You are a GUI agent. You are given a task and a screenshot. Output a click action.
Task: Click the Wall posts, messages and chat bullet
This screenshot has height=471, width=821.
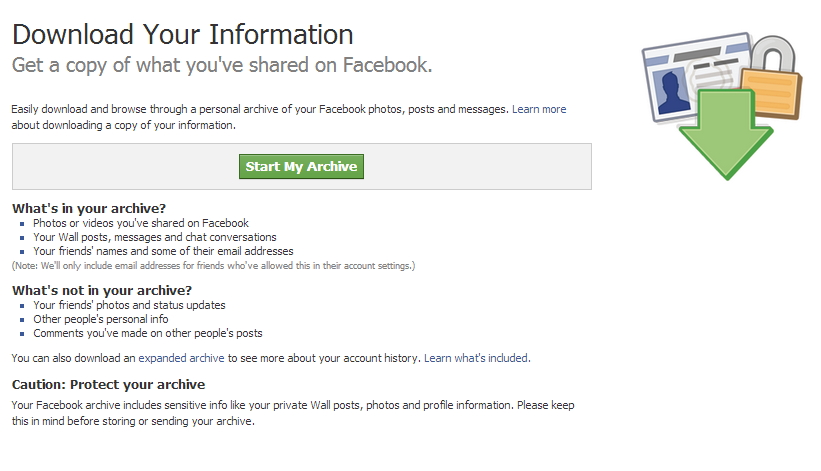[154, 237]
